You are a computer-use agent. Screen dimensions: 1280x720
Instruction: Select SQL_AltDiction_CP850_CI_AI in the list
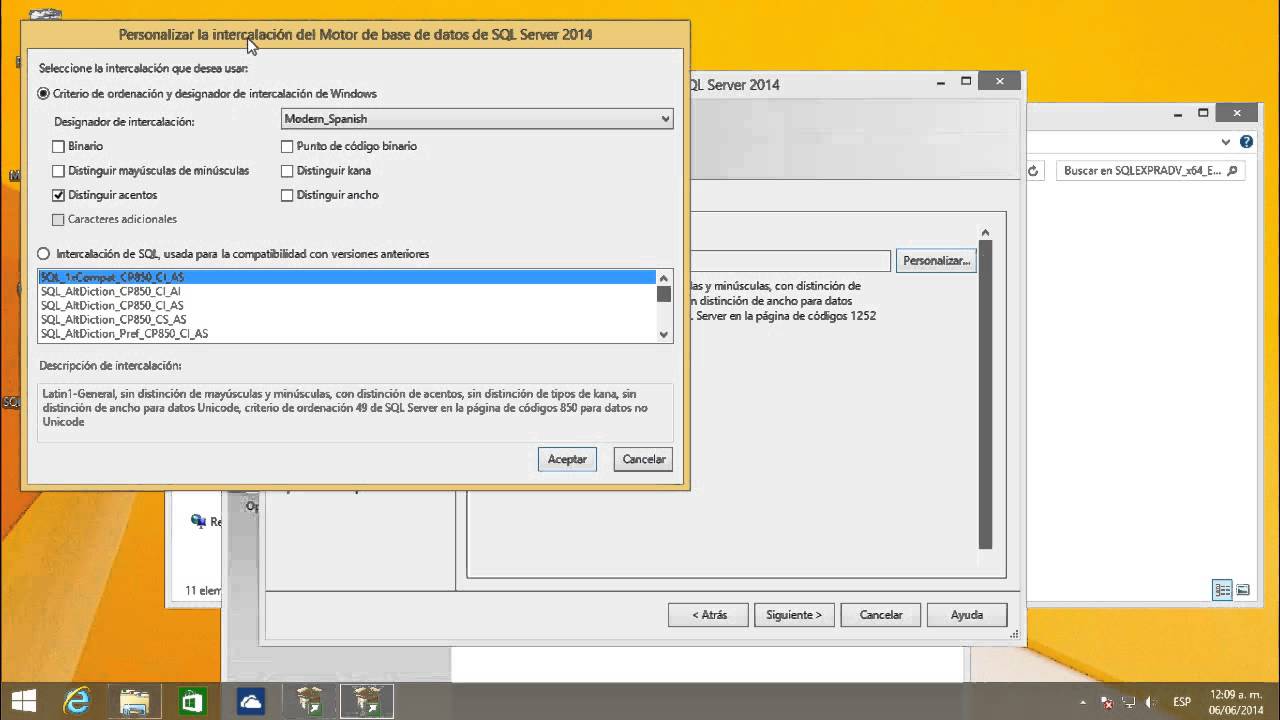click(347, 291)
